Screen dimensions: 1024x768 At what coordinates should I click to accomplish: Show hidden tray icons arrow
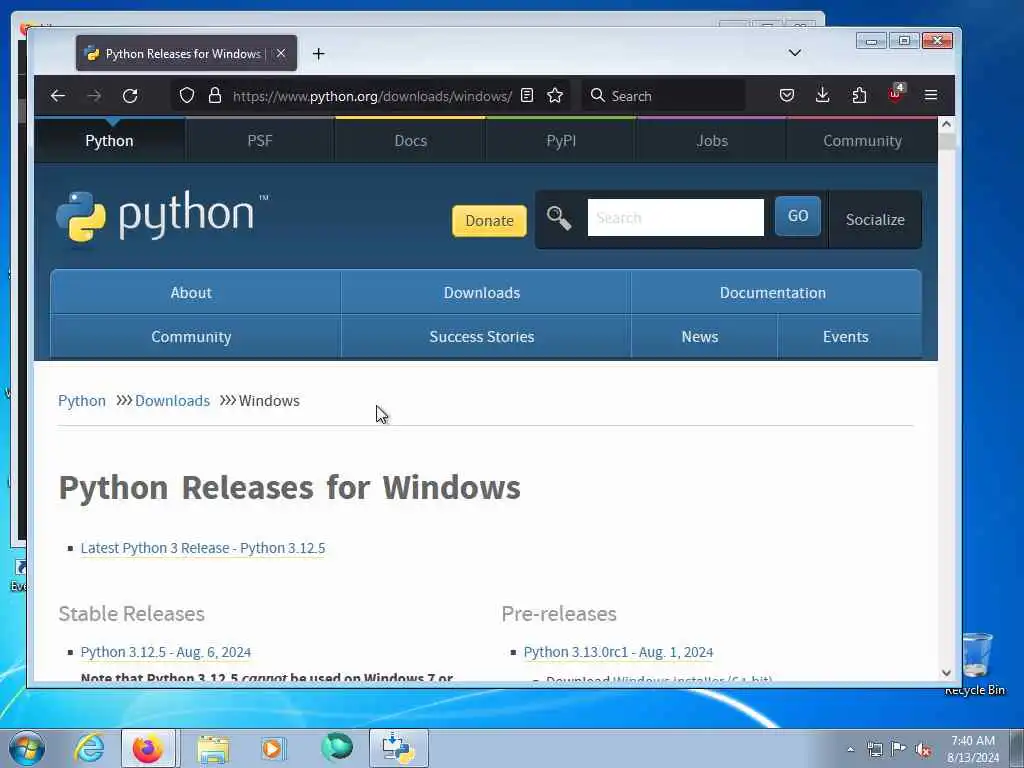850,749
